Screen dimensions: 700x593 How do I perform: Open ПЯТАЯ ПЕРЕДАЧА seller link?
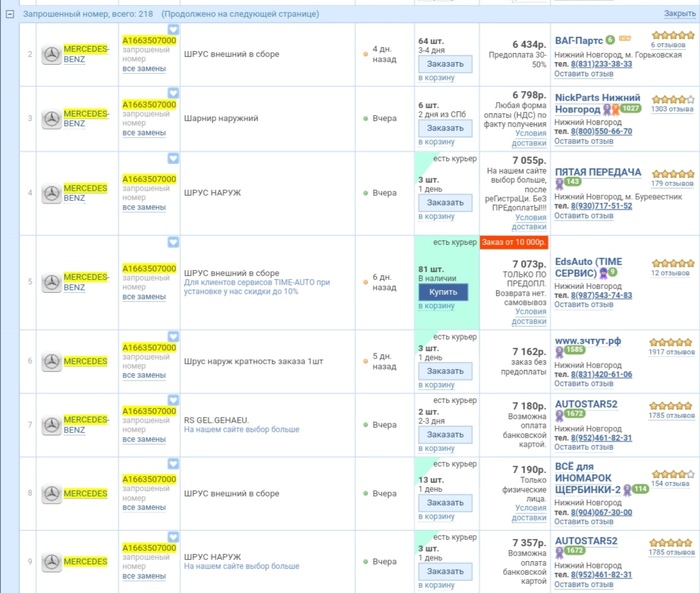pyautogui.click(x=598, y=172)
